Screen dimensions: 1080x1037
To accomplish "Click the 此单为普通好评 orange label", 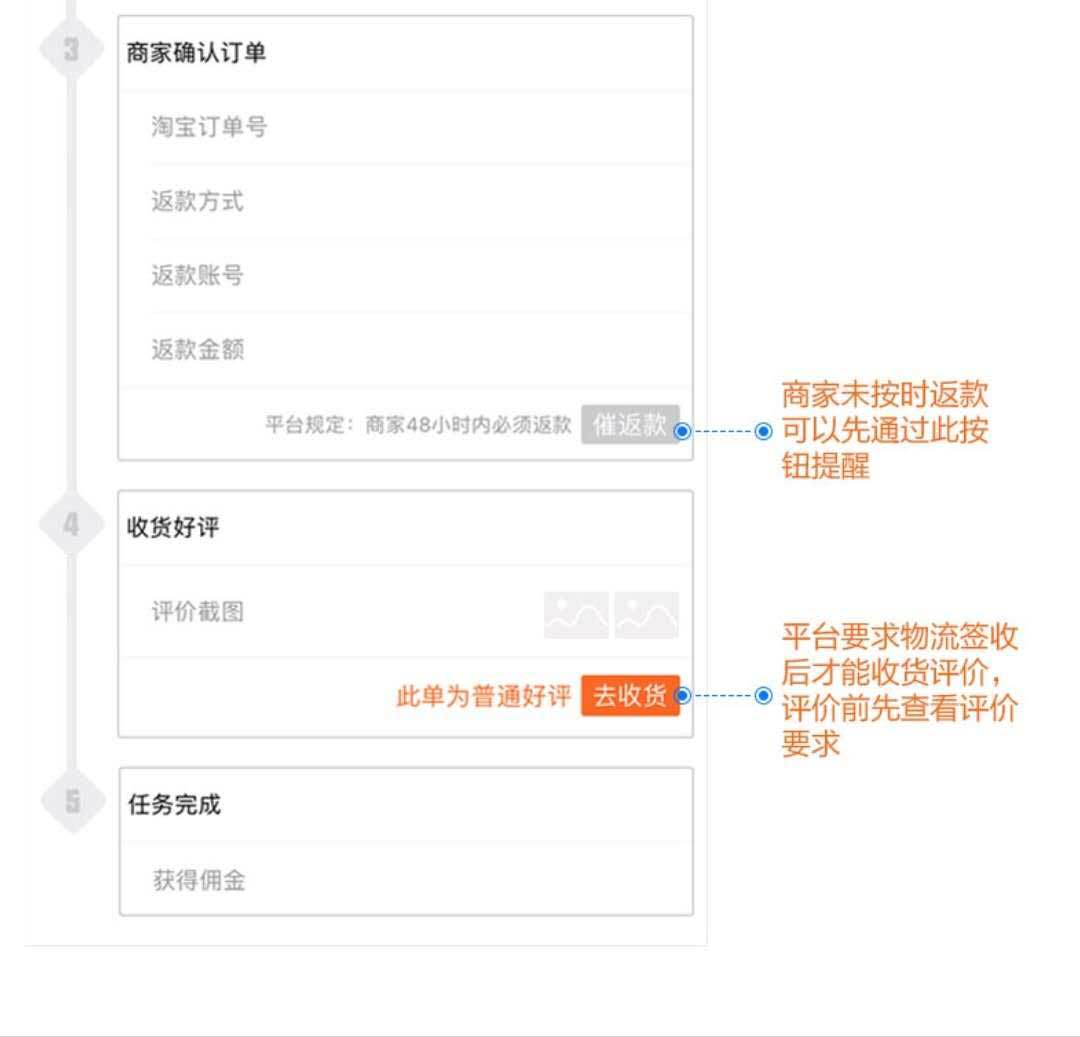I will (483, 696).
